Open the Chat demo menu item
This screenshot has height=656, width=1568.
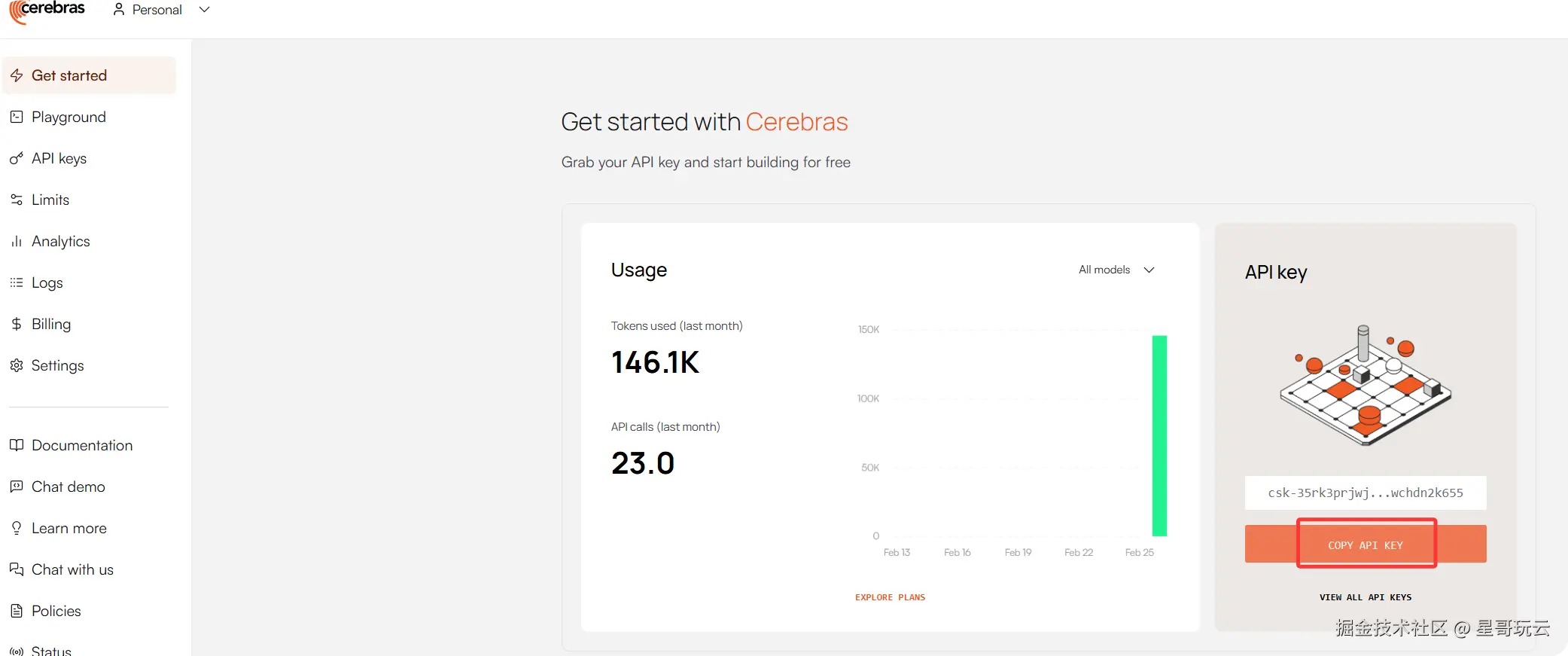pos(69,487)
